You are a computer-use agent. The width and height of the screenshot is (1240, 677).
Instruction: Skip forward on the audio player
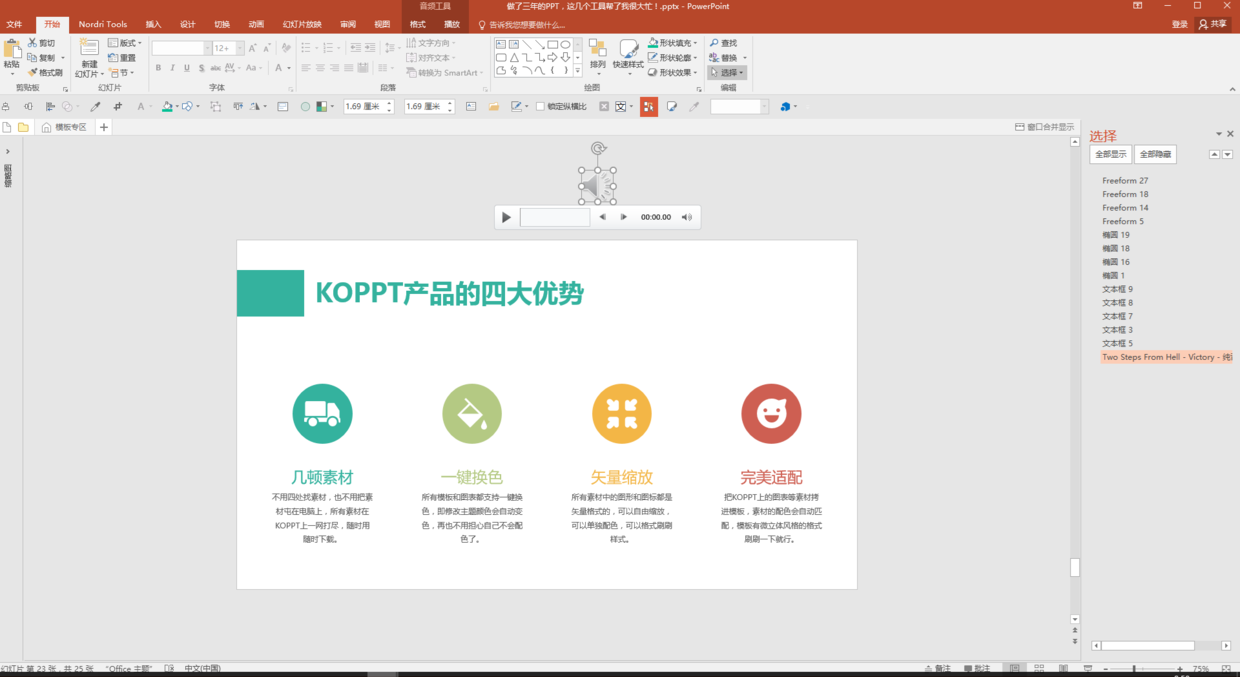click(x=624, y=217)
